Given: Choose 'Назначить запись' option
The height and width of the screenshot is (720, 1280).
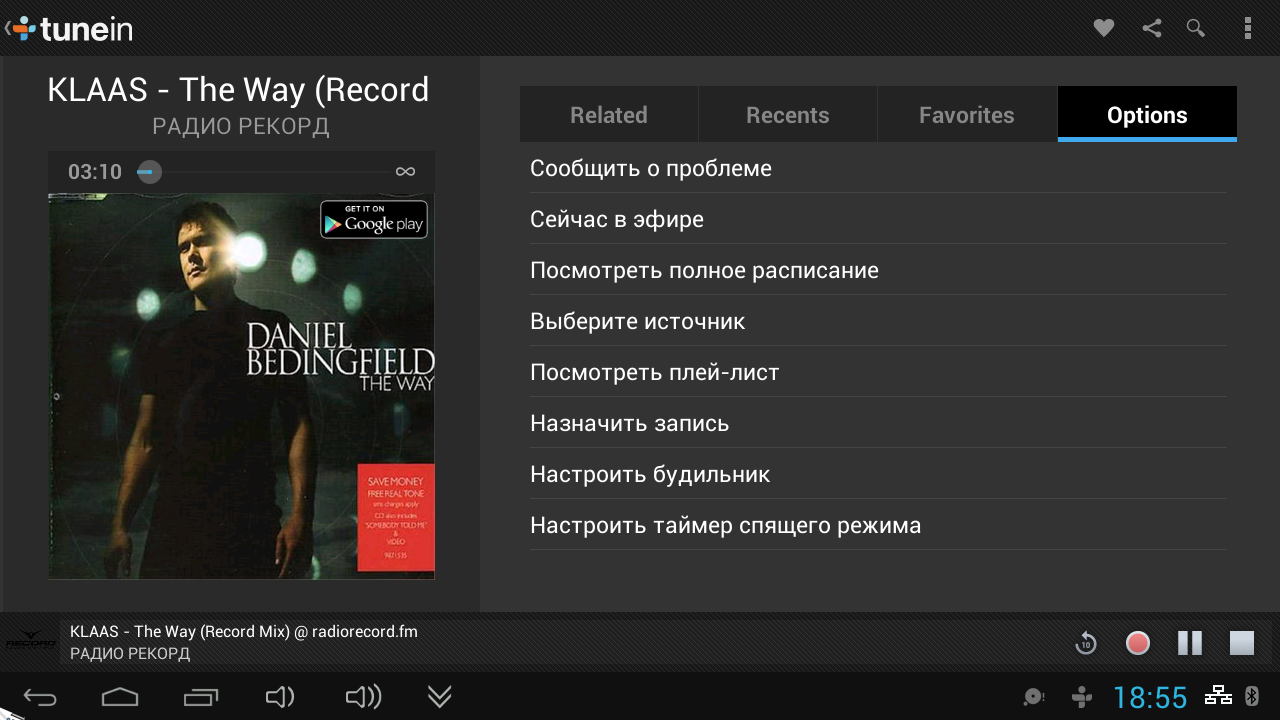Looking at the screenshot, I should coord(878,423).
